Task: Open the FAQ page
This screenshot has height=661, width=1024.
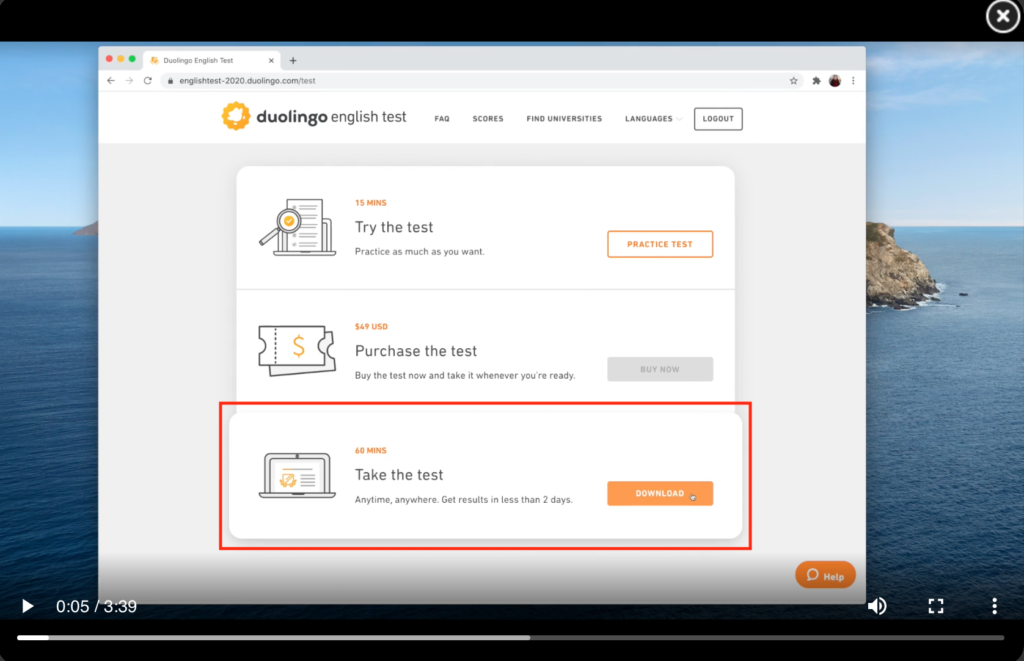Action: 441,119
